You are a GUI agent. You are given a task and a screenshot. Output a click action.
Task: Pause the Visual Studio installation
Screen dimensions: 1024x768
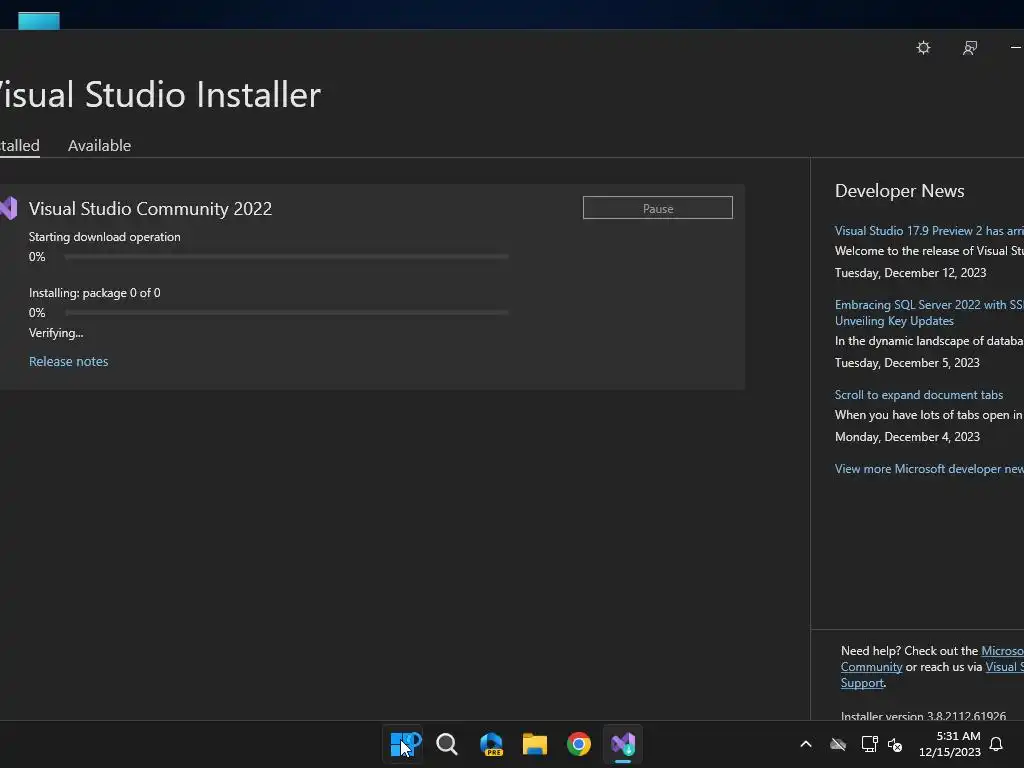[x=658, y=208]
